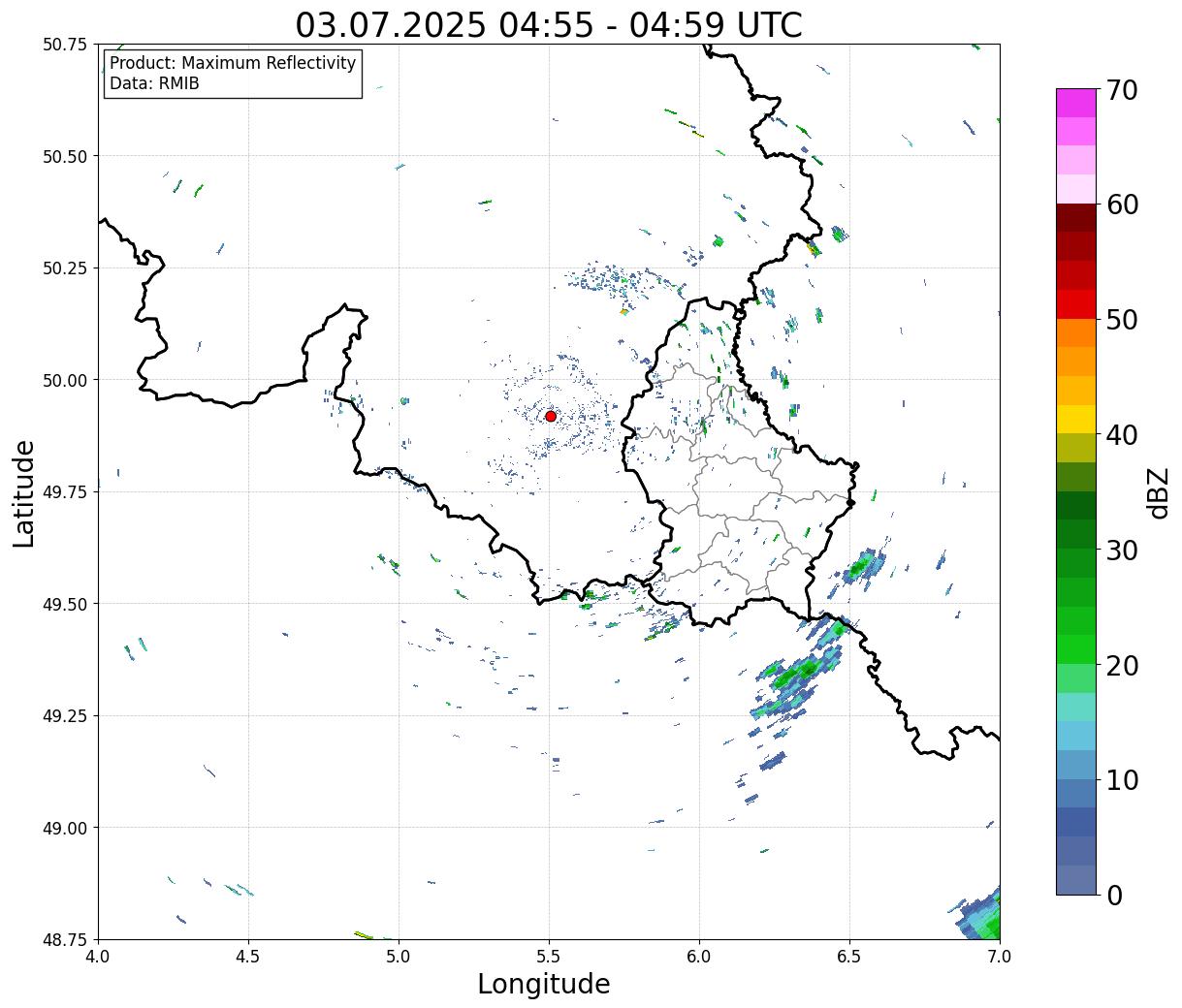Click the colorbar tick label 20
1182x1008 pixels.
tap(1122, 666)
